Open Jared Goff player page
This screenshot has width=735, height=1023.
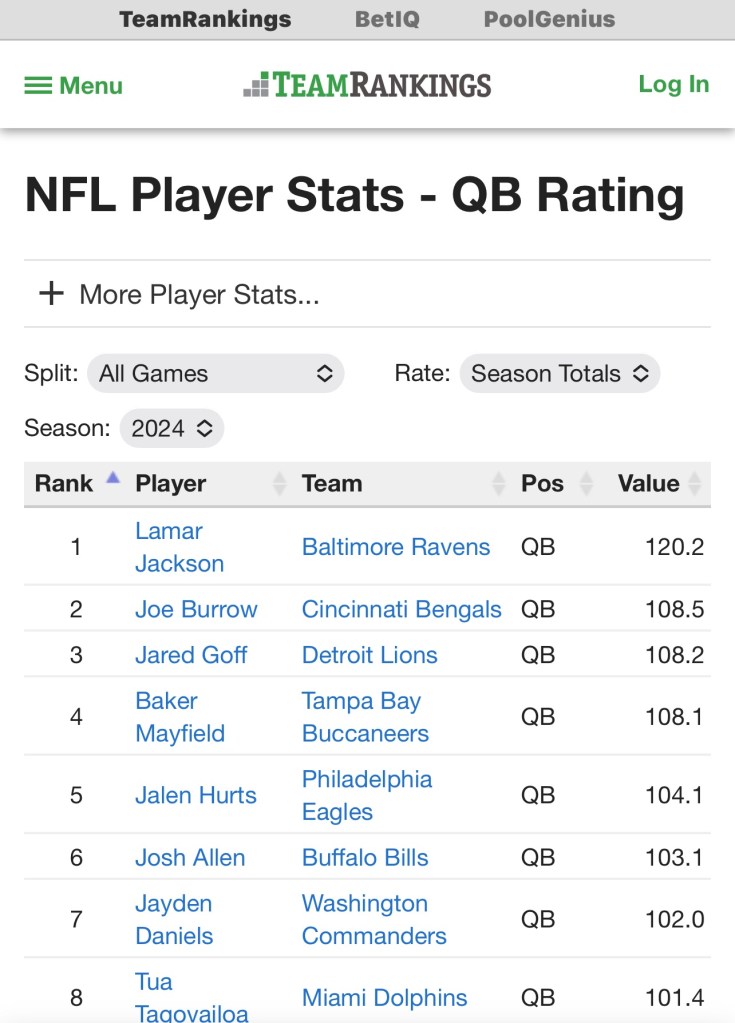pyautogui.click(x=191, y=655)
